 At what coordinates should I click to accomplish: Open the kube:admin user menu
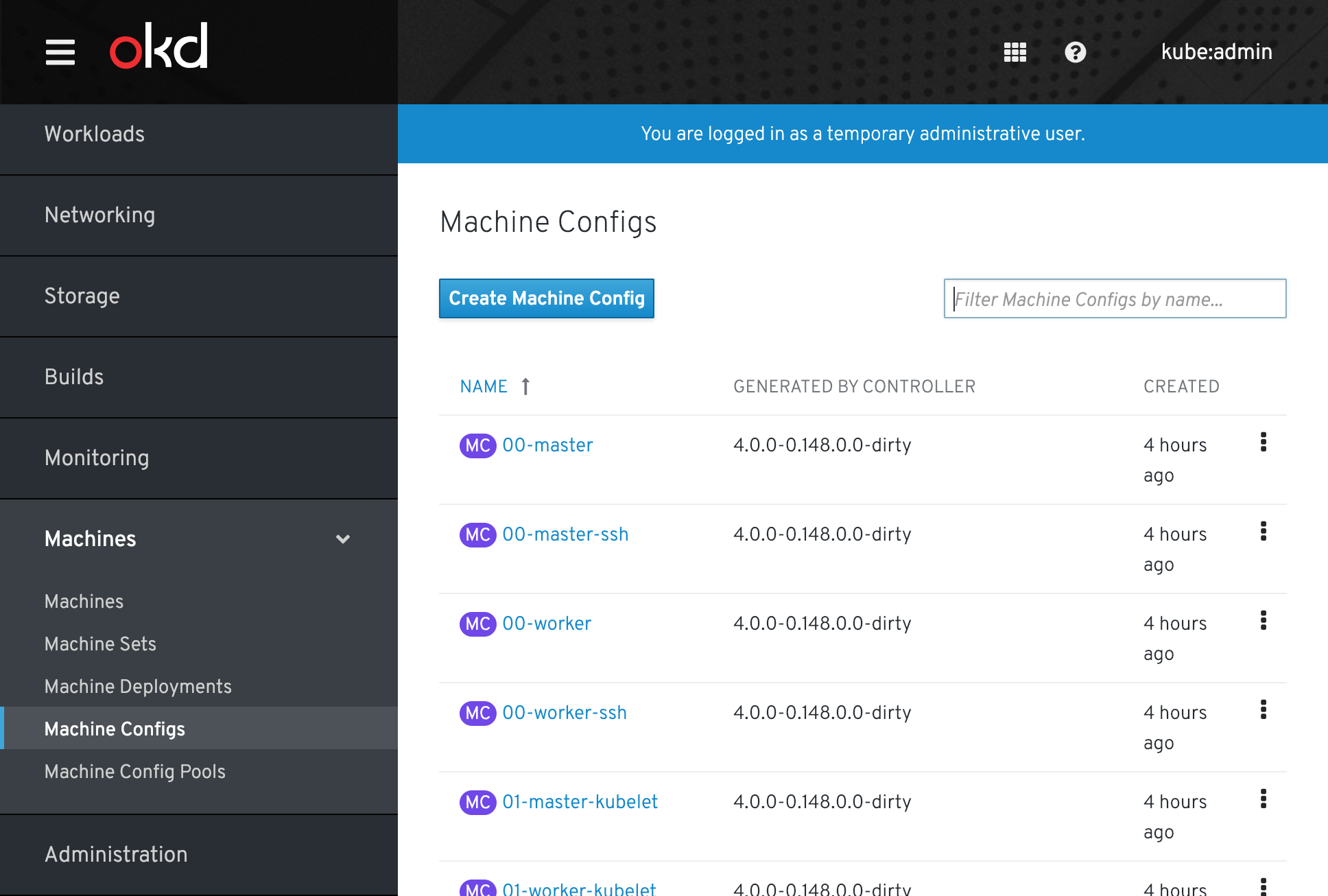pos(1216,52)
